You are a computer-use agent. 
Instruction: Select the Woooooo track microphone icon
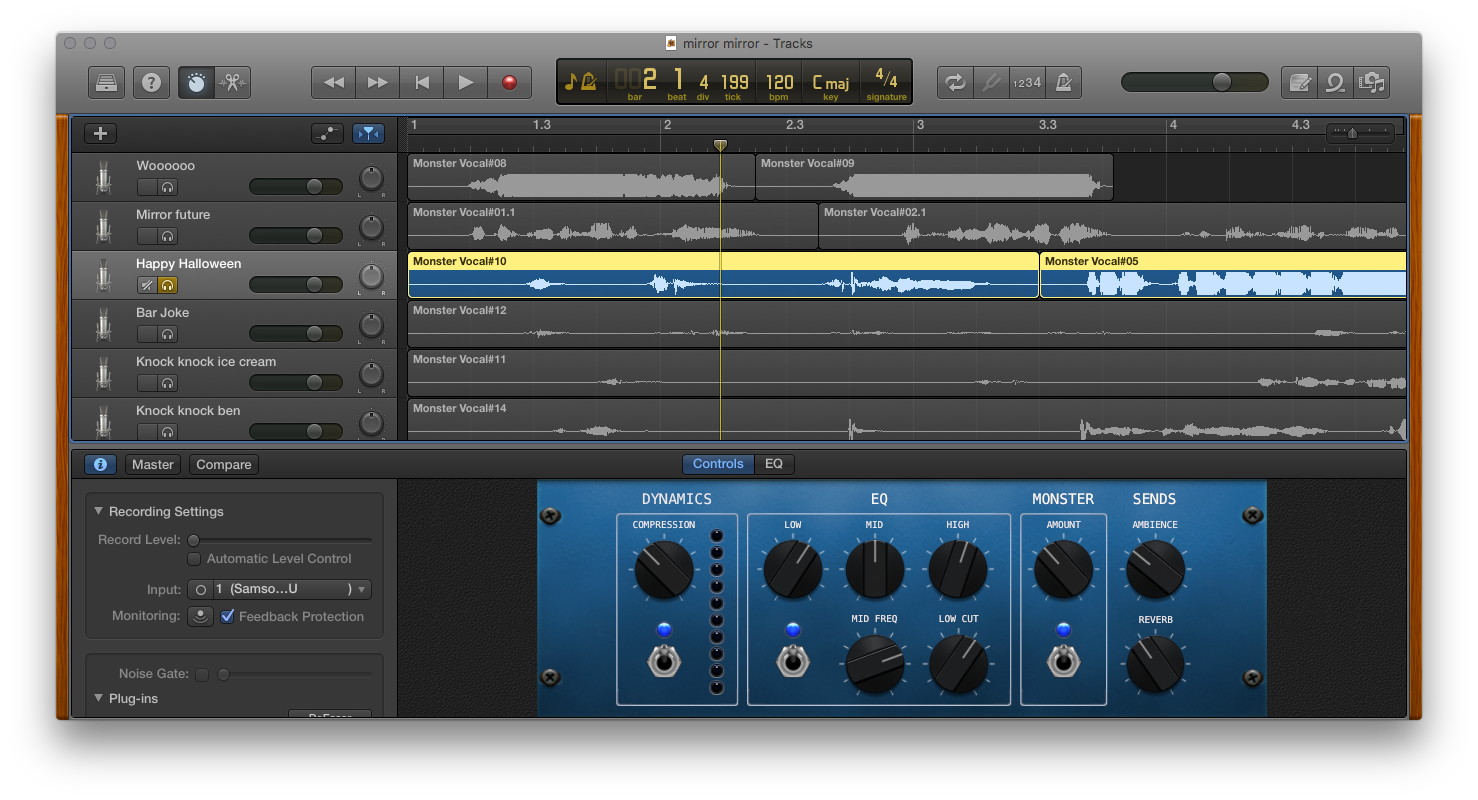[x=103, y=178]
